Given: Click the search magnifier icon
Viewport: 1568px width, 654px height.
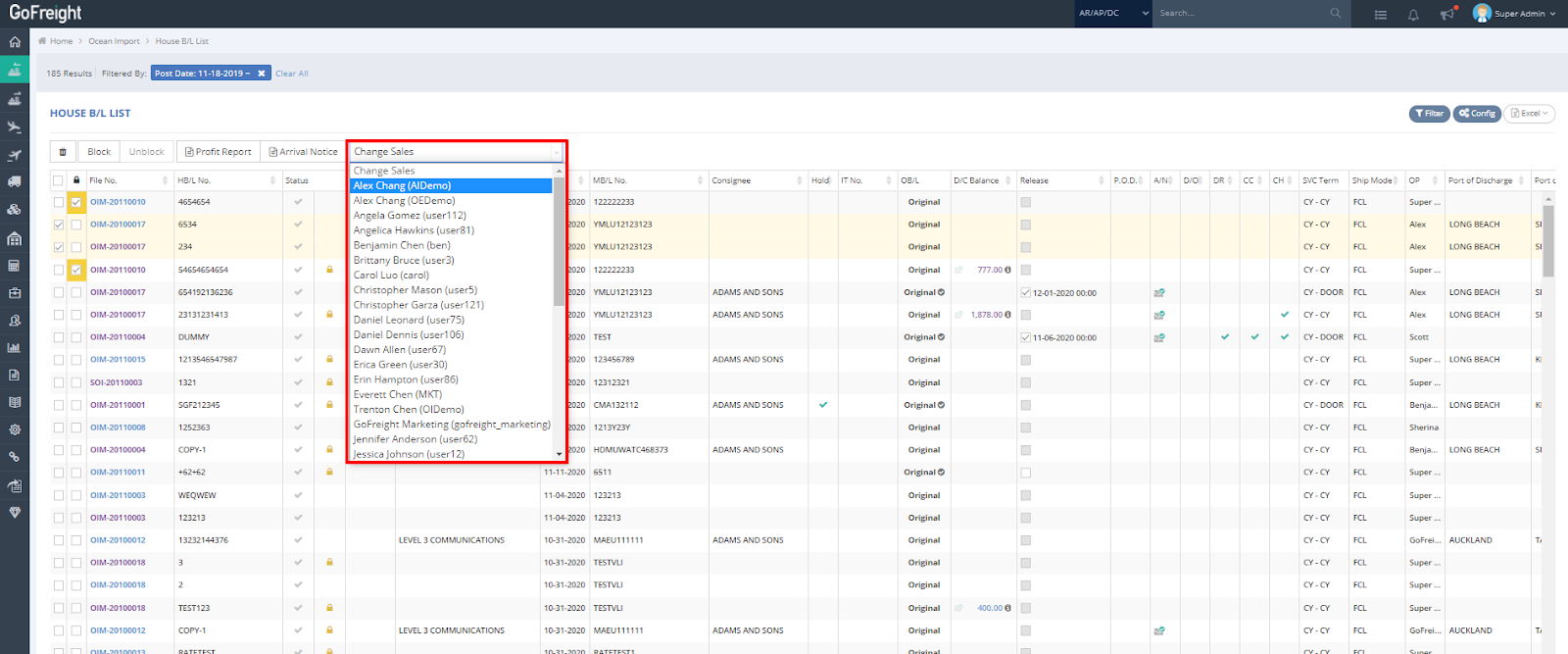Looking at the screenshot, I should pos(1335,14).
